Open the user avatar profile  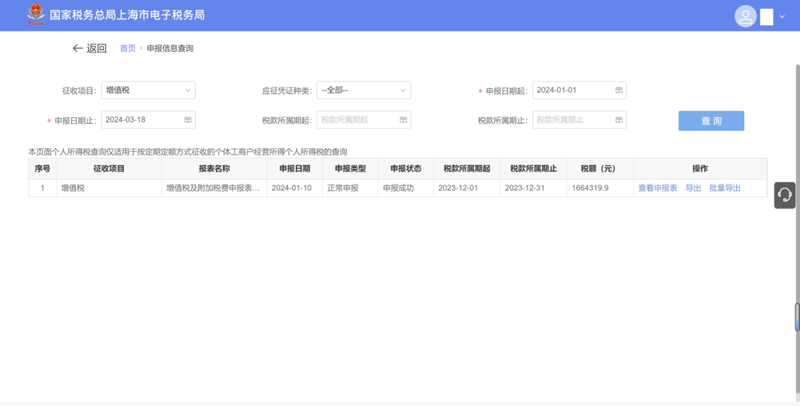745,16
